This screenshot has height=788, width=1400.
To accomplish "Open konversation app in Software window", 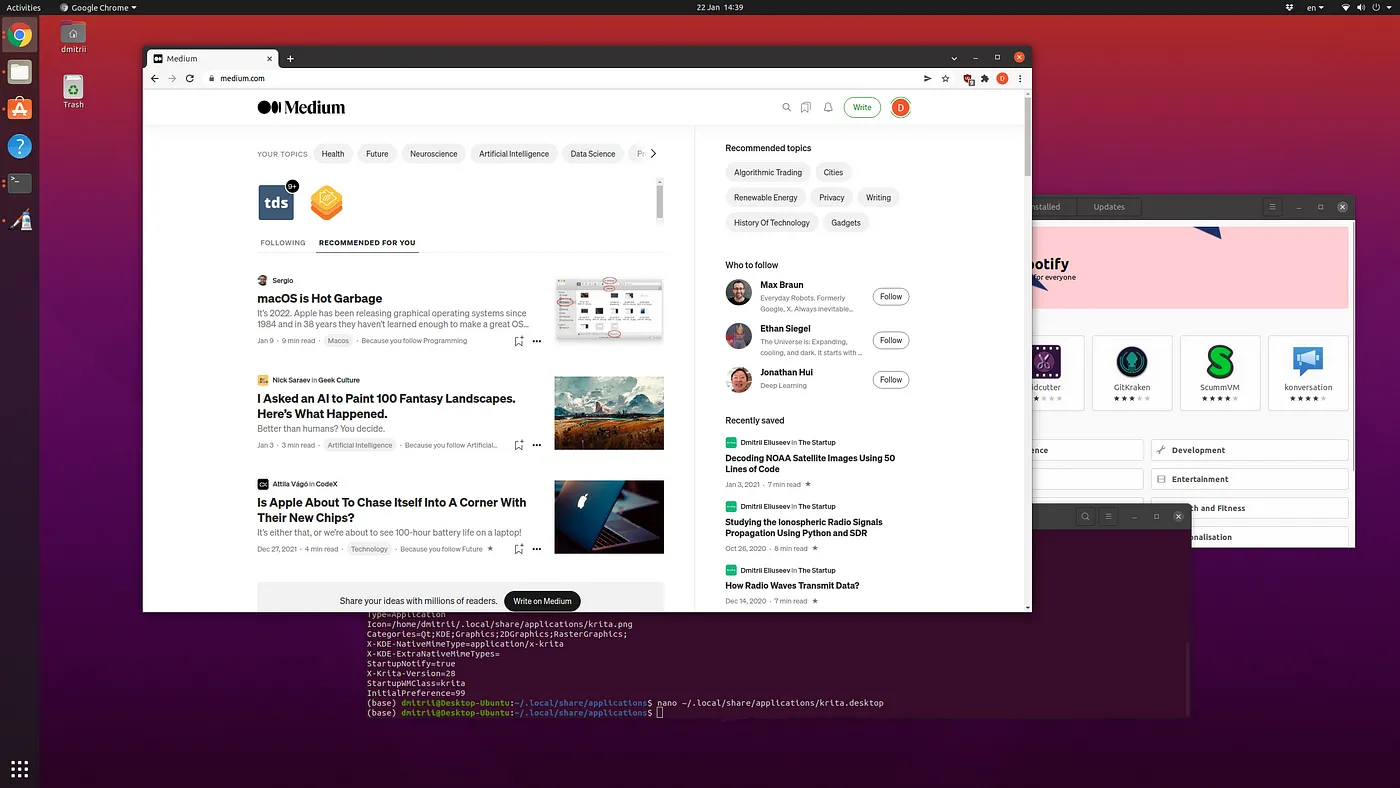I will point(1308,372).
